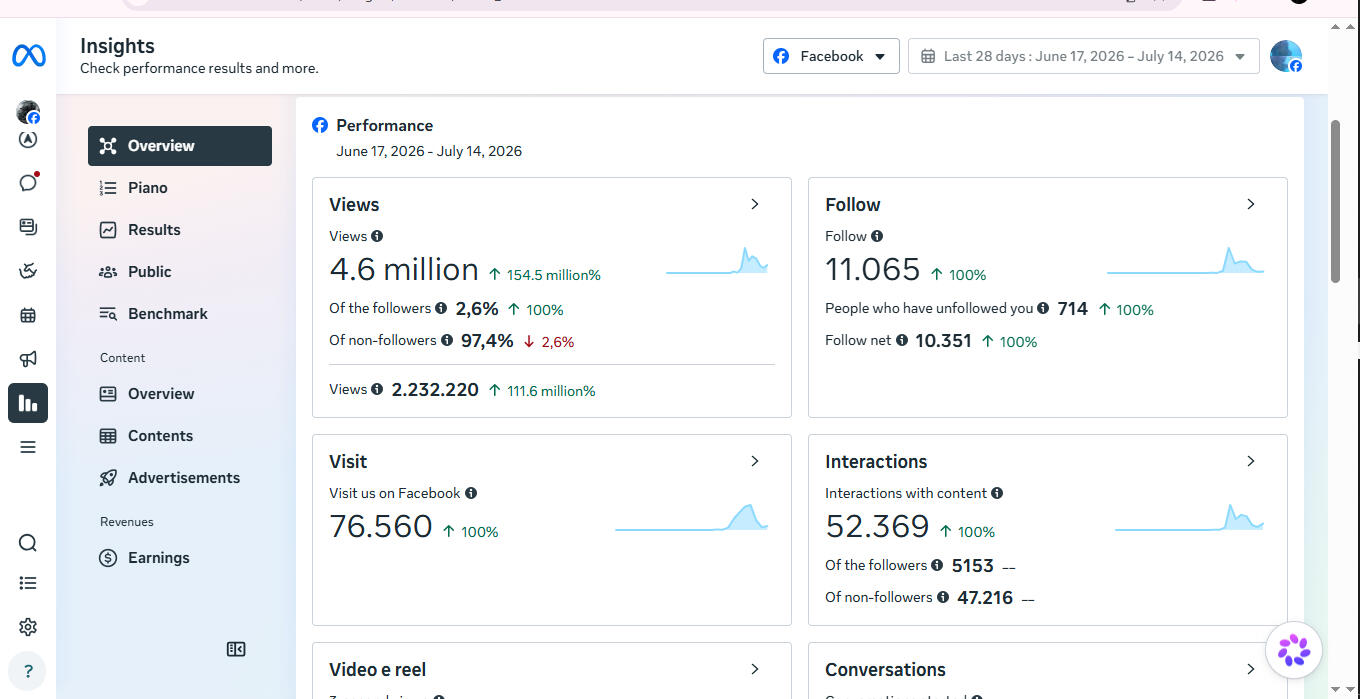Open the hamburger all tools menu icon
The image size is (1360, 699).
(28, 447)
